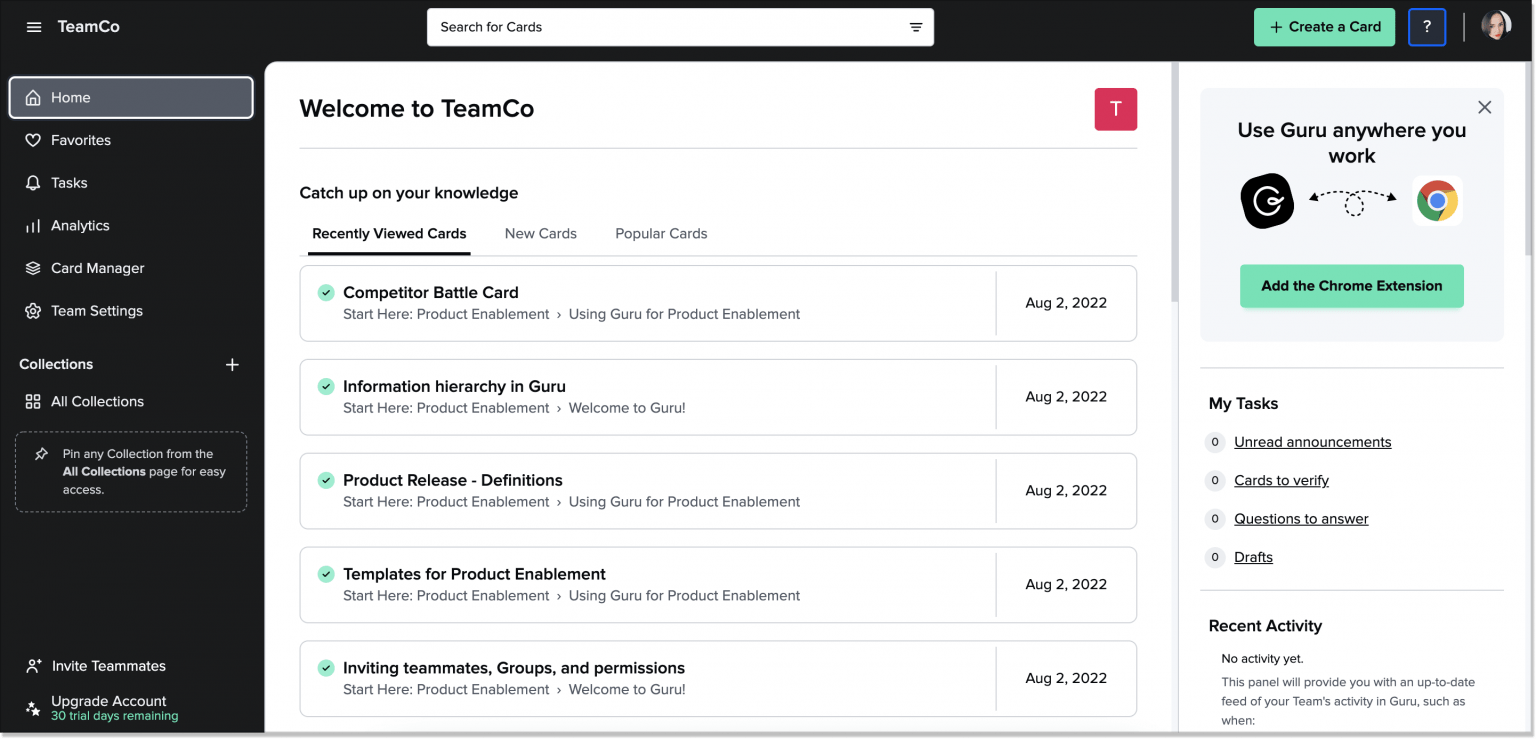Open help via the question mark icon

point(1427,27)
